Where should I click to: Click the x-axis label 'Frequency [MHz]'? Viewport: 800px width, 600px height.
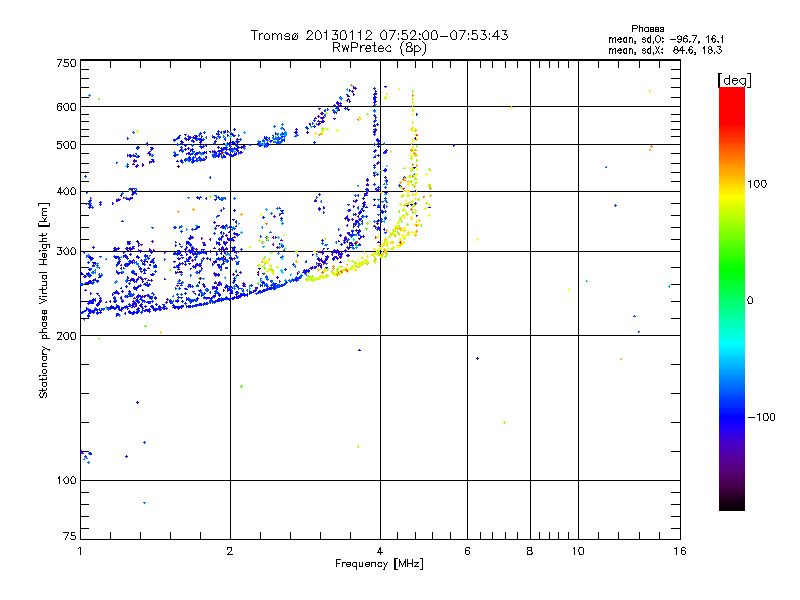coord(379,564)
